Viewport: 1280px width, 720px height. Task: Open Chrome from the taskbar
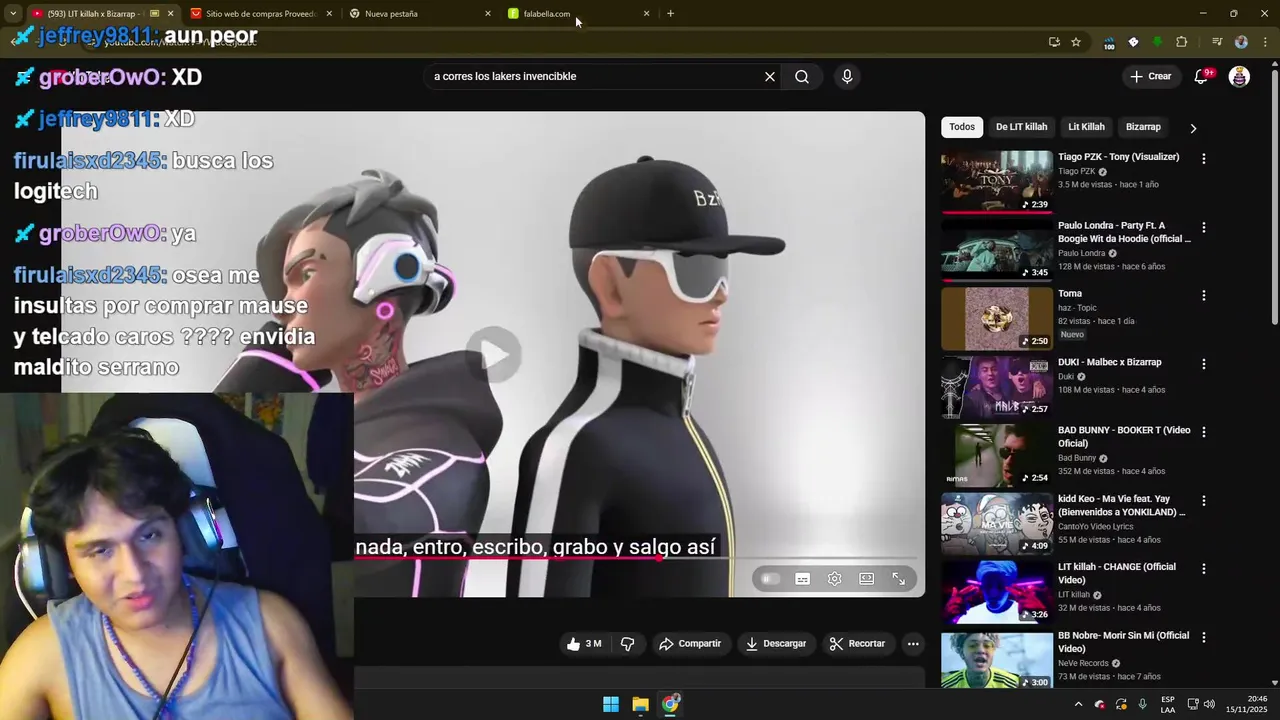(x=670, y=704)
